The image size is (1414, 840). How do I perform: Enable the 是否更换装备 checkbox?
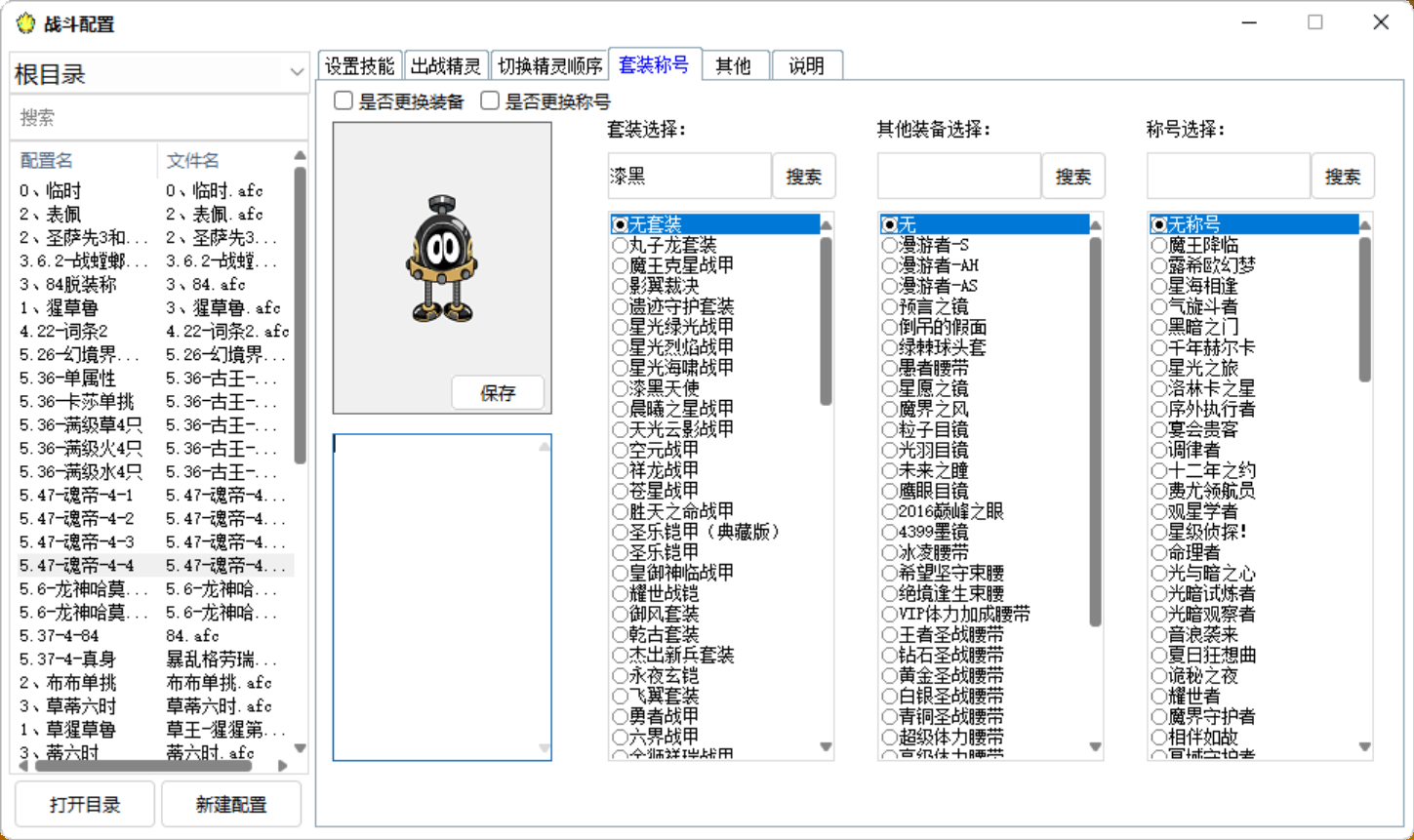[x=343, y=100]
